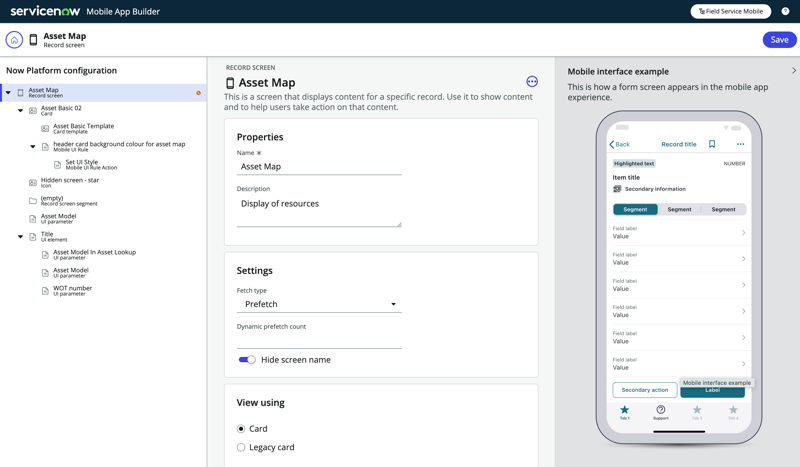Click the Hidden screen - star icon
800x467 pixels.
(33, 183)
